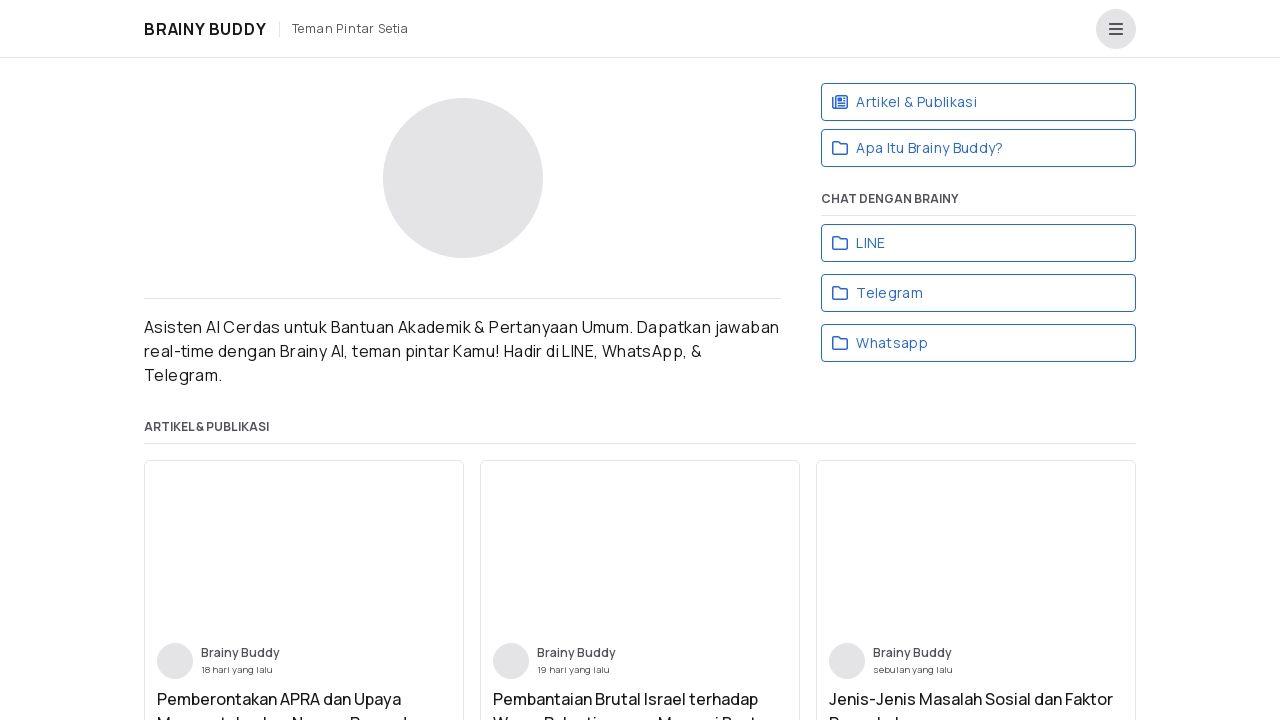Open the Apa Itu Brainy Buddy? page
This screenshot has height=720, width=1280.
(x=929, y=148)
